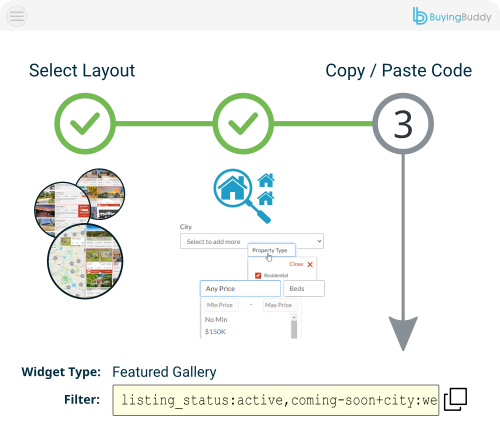The height and width of the screenshot is (442, 500).
Task: Open the City select dropdown
Action: pos(252,241)
